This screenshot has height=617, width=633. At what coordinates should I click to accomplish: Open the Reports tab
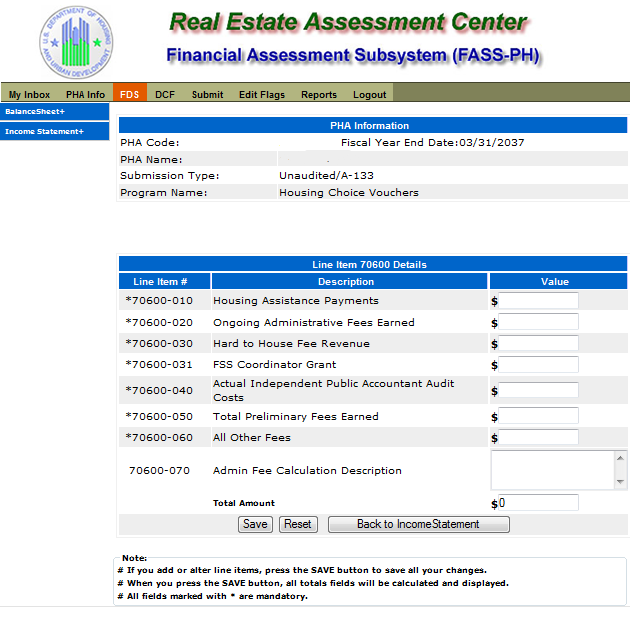(x=319, y=94)
